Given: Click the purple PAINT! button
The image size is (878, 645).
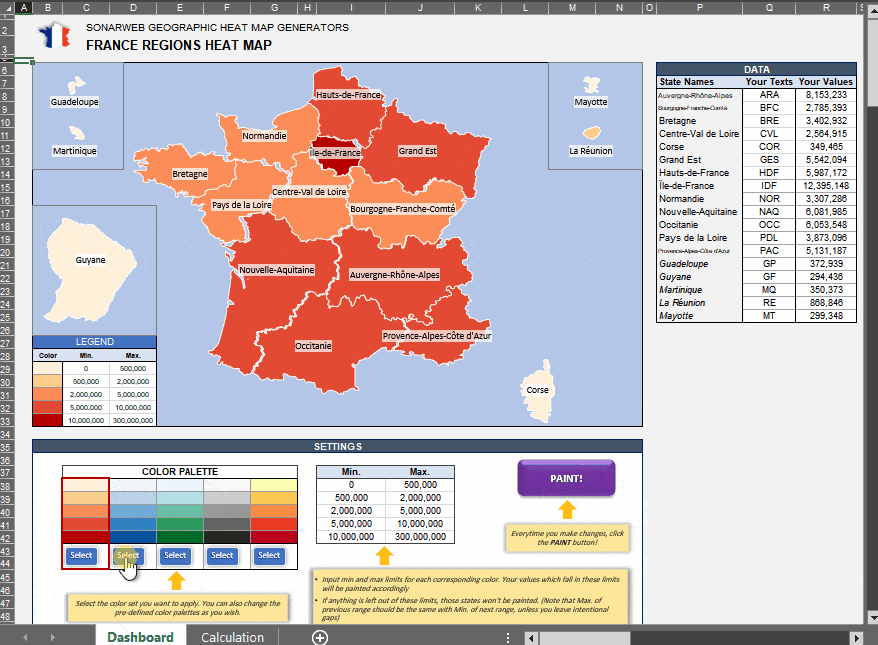Looking at the screenshot, I should point(566,478).
